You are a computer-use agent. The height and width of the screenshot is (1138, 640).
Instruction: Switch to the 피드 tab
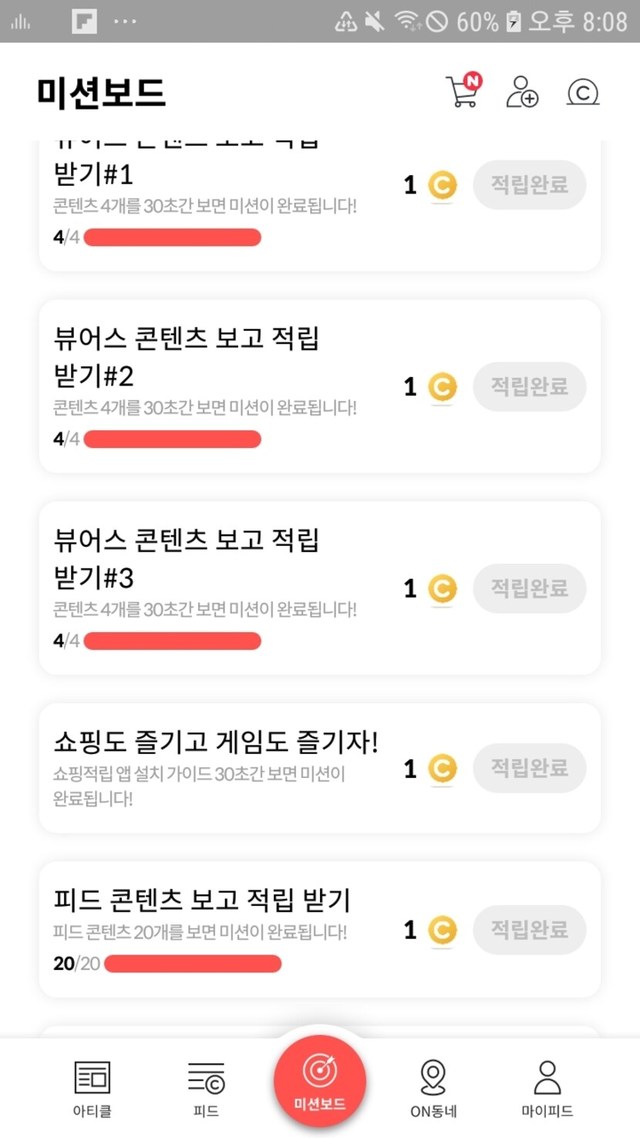[206, 1088]
